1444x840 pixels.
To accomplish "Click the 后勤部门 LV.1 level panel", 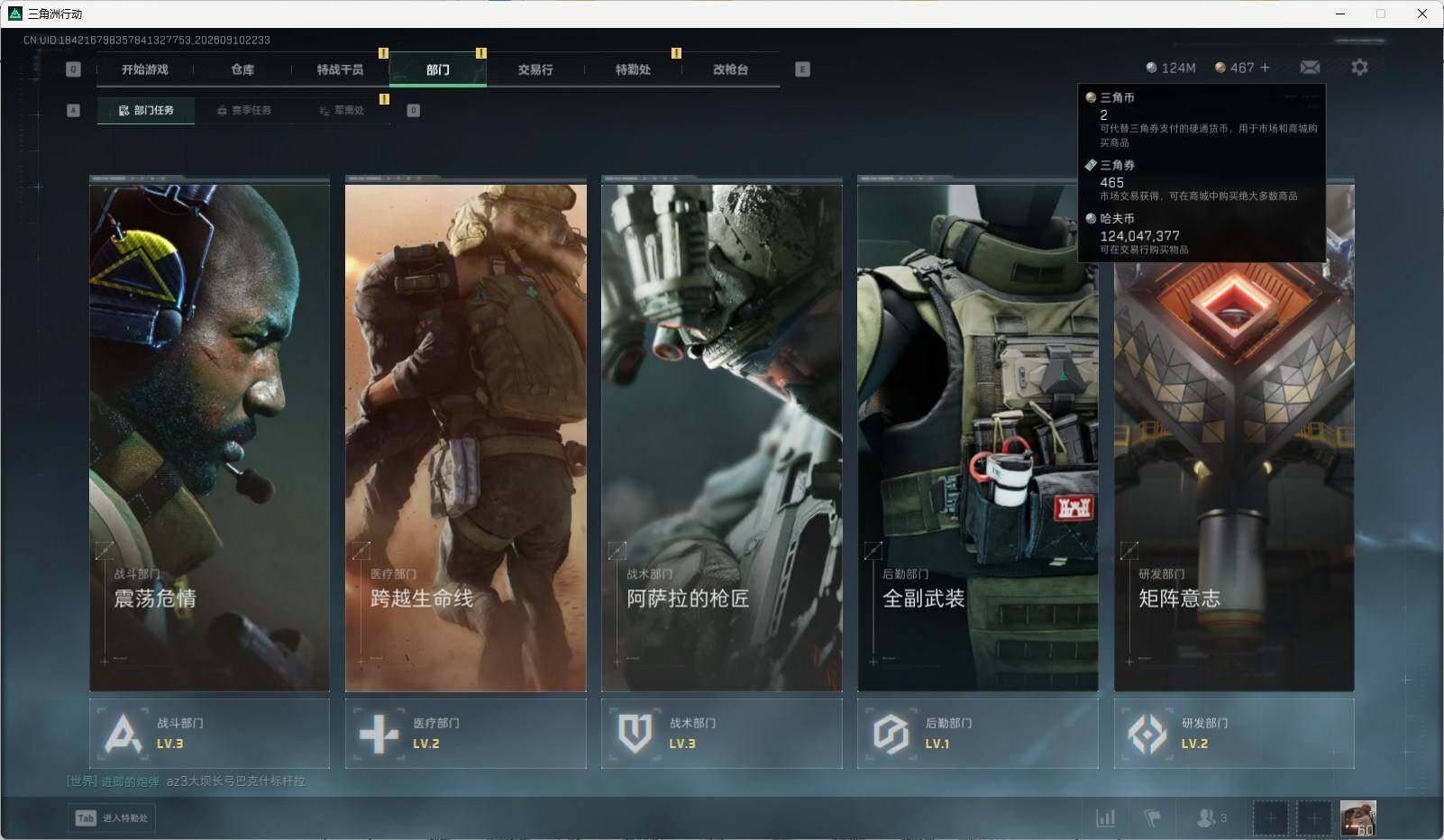I will (x=977, y=734).
